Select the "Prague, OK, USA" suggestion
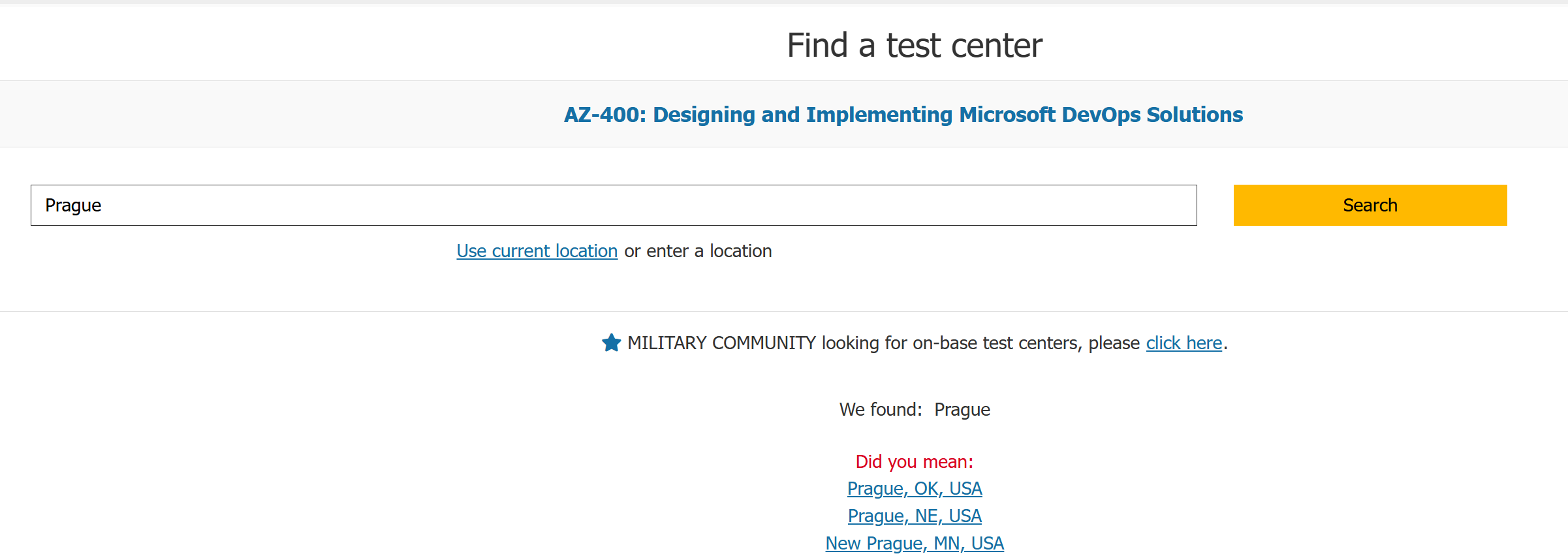 [x=914, y=488]
